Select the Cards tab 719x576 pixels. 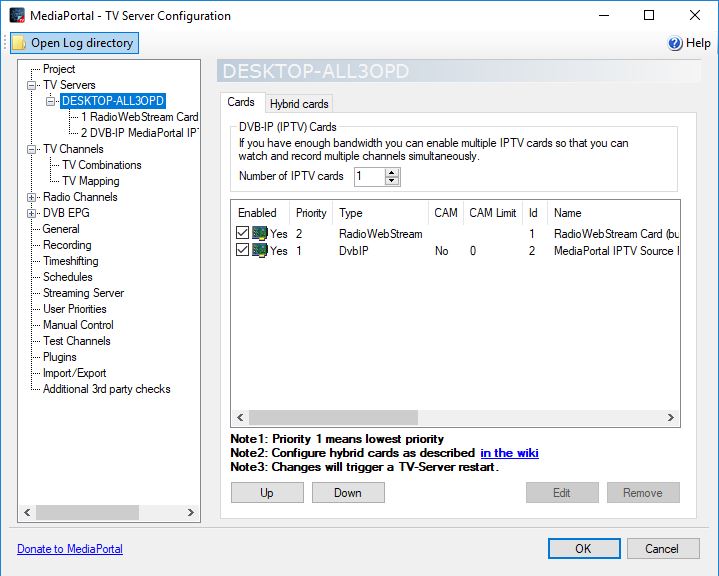(x=241, y=102)
